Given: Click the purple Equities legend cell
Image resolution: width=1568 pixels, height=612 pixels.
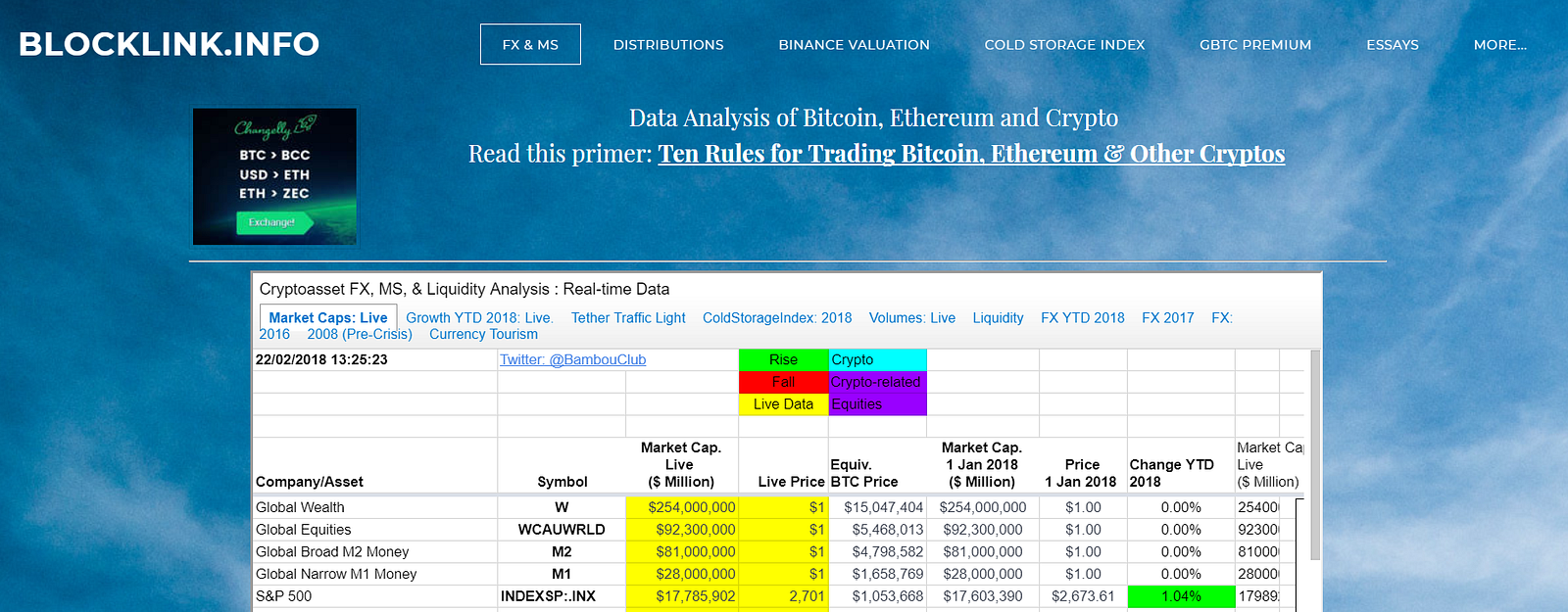Looking at the screenshot, I should point(877,404).
